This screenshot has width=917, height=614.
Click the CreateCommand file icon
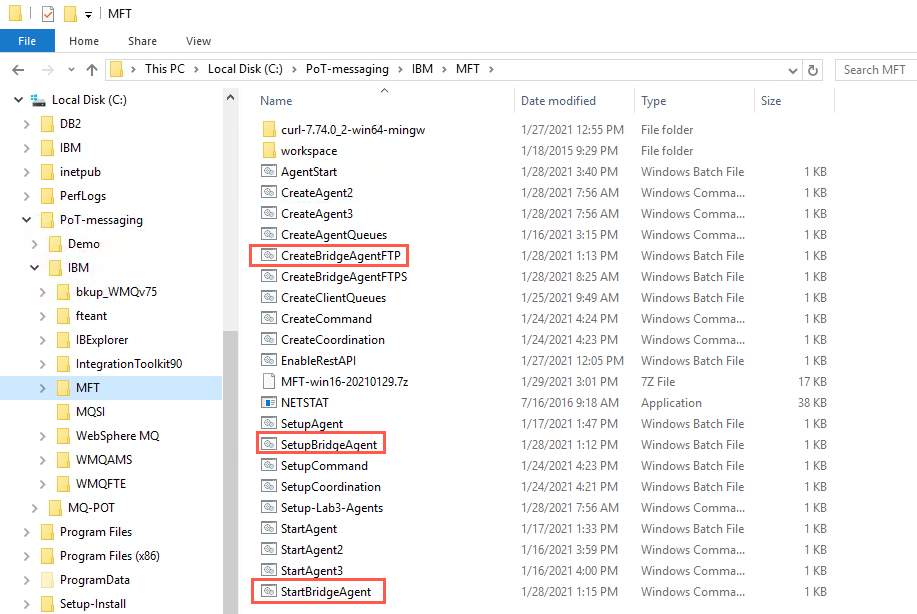pyautogui.click(x=268, y=319)
